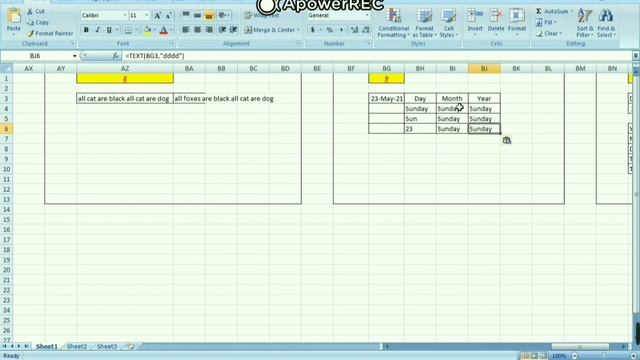Increase decimal places
This screenshot has height=360, width=640.
[354, 30]
